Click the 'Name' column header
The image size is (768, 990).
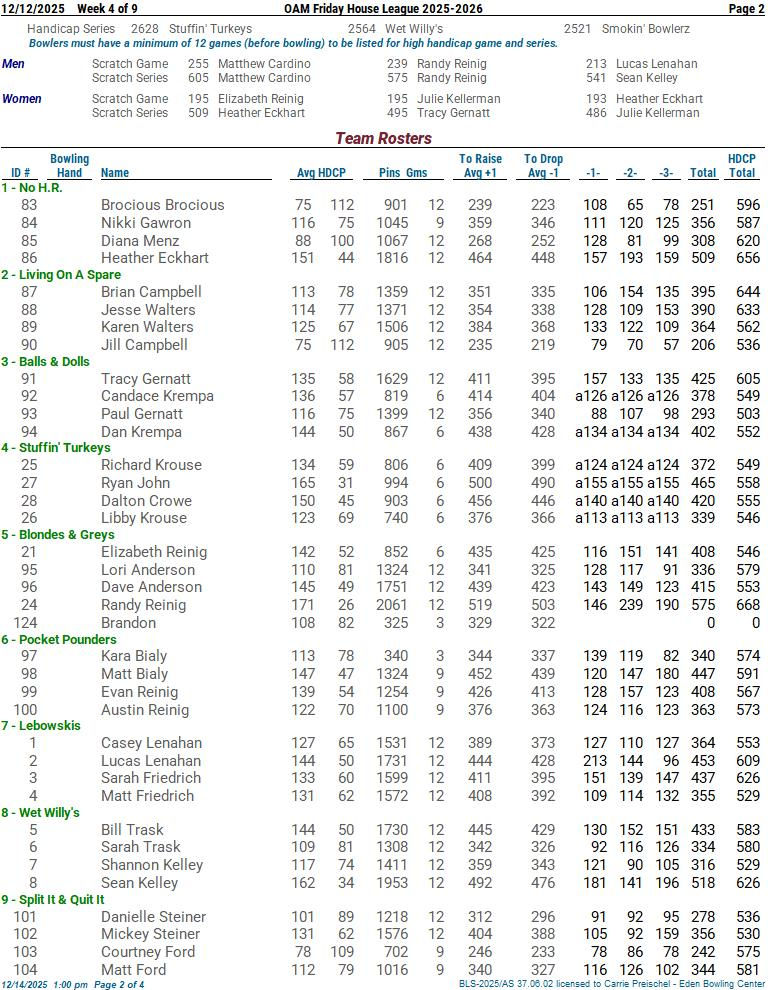[x=115, y=173]
